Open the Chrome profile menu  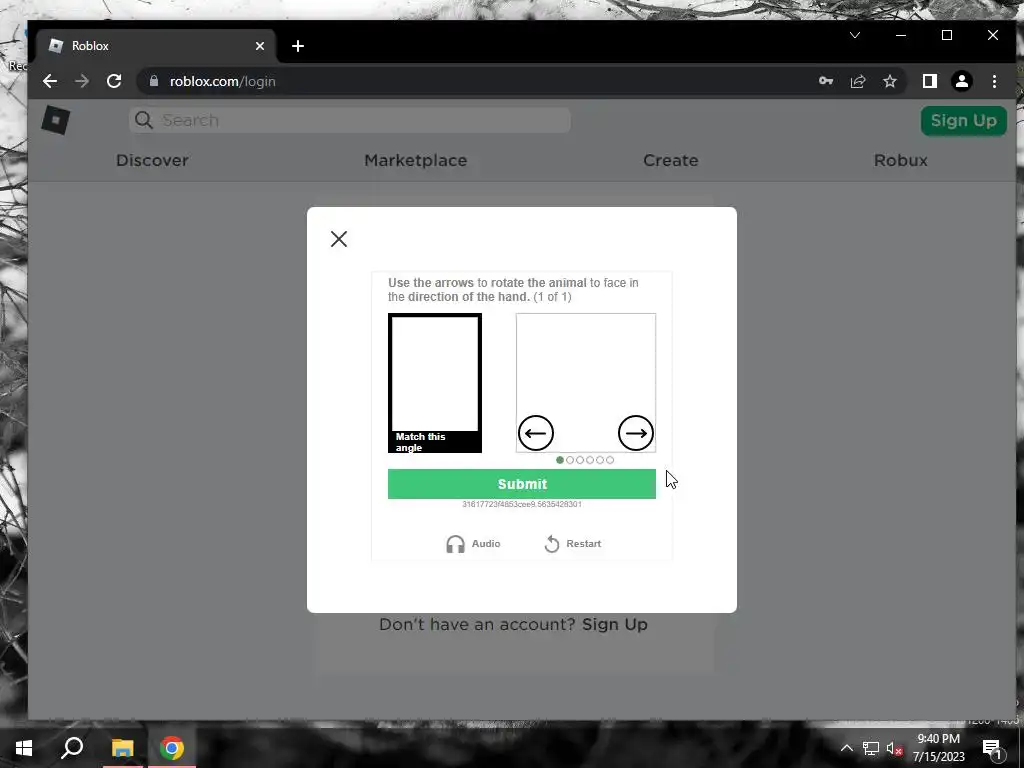(961, 81)
